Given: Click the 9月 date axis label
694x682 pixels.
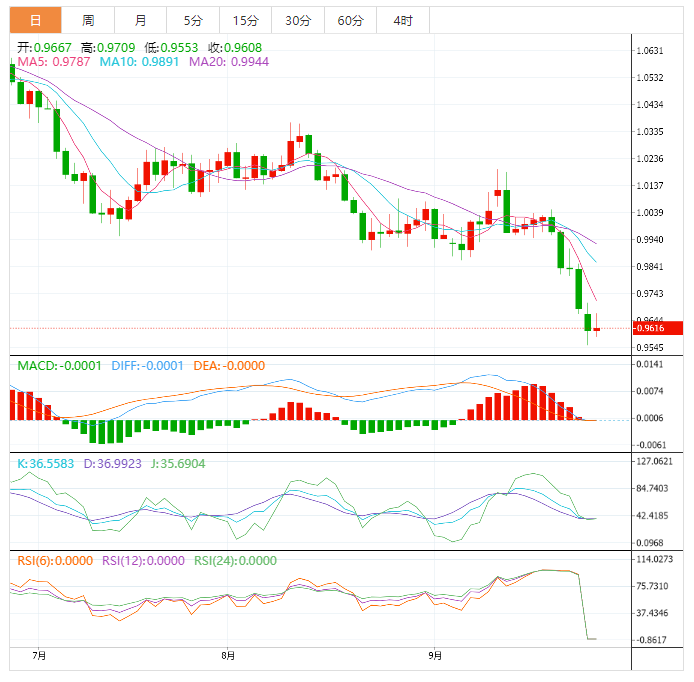Looking at the screenshot, I should tap(435, 655).
